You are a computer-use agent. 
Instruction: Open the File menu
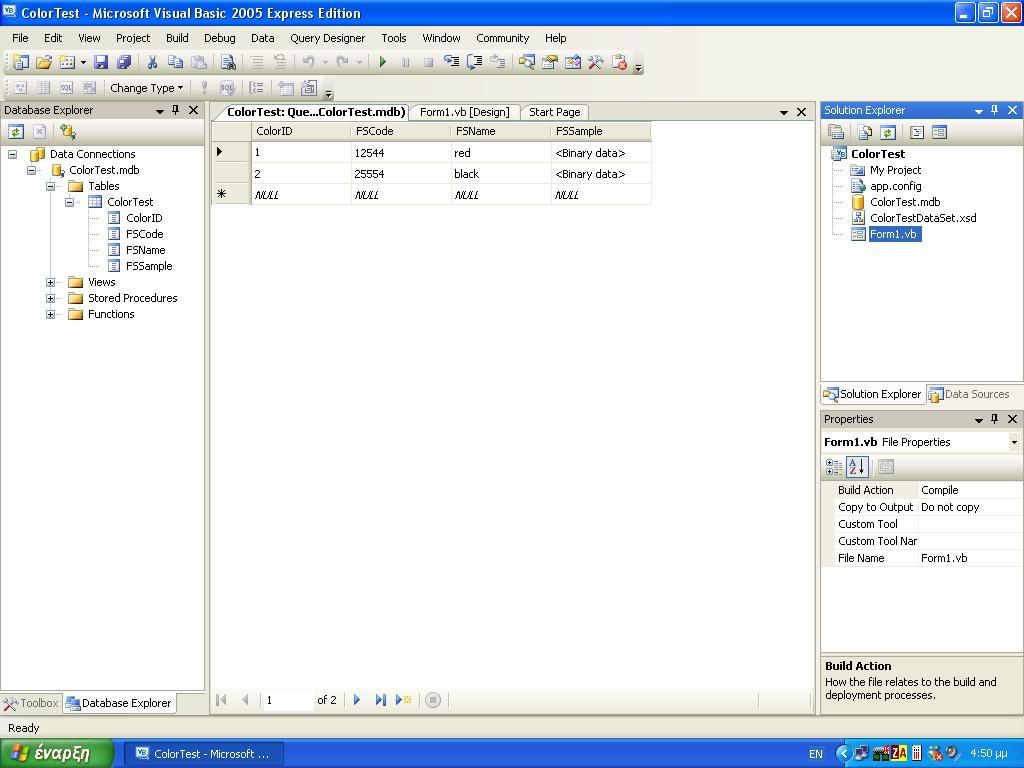pyautogui.click(x=20, y=38)
